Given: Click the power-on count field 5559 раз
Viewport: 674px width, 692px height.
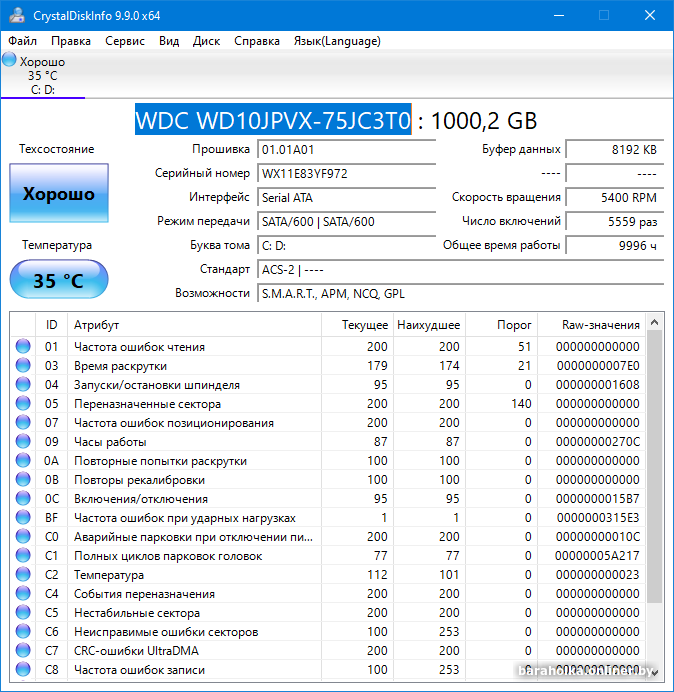Looking at the screenshot, I should pos(614,221).
